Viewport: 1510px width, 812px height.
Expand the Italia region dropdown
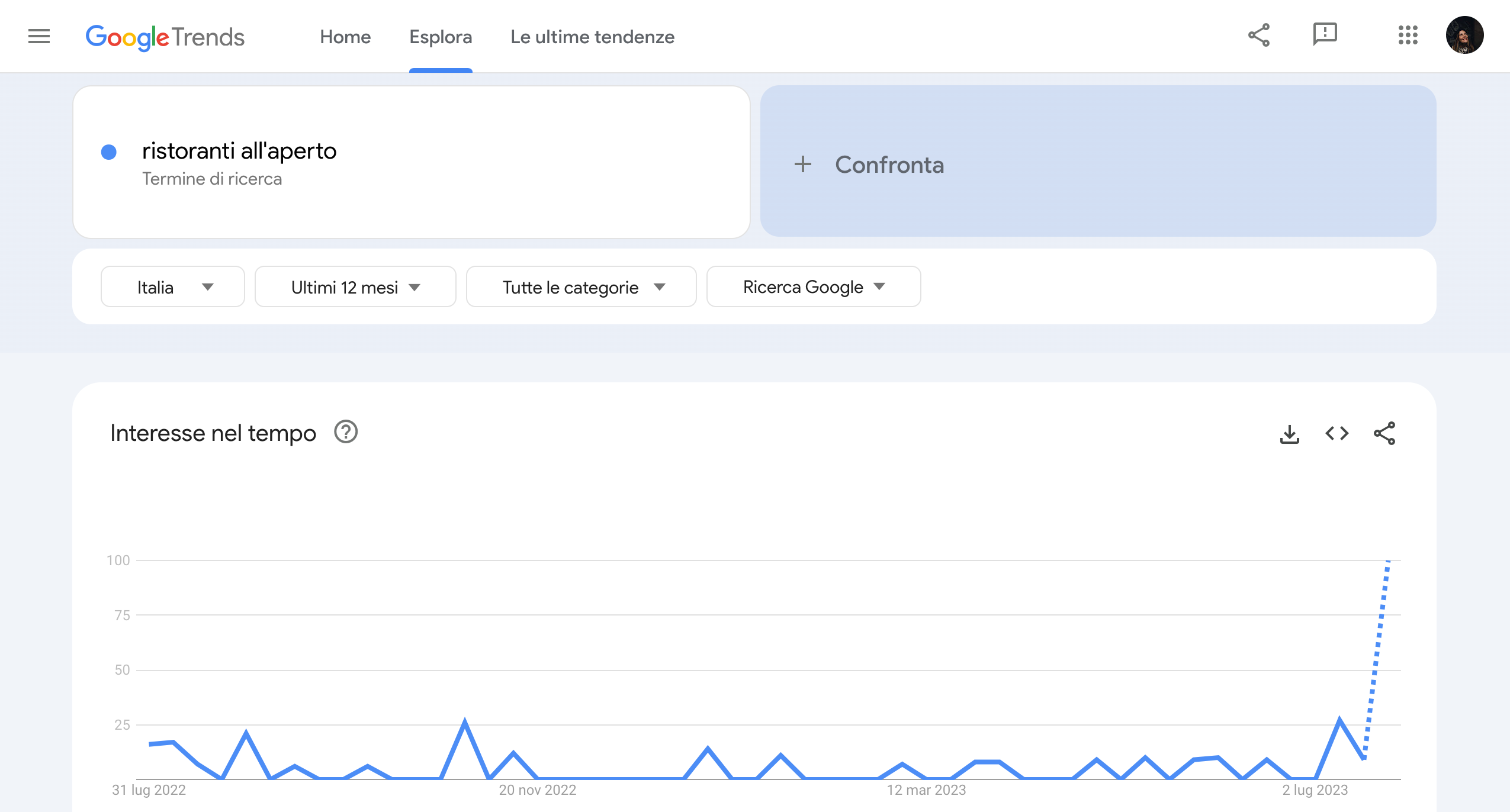click(x=172, y=287)
